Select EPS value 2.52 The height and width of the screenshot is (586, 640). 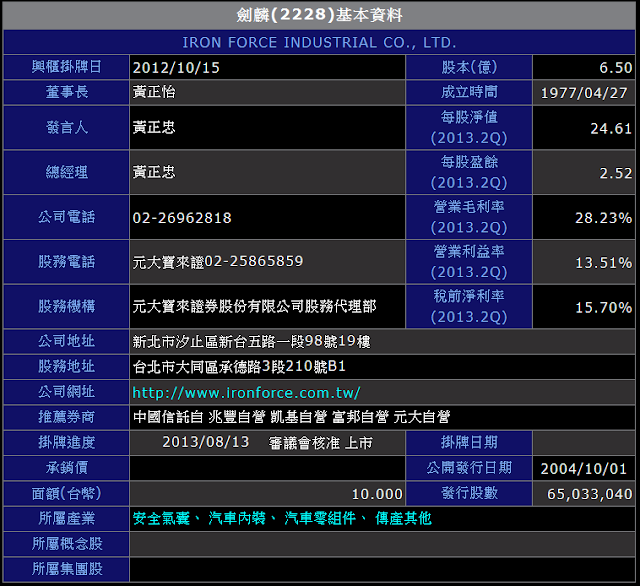(x=616, y=173)
